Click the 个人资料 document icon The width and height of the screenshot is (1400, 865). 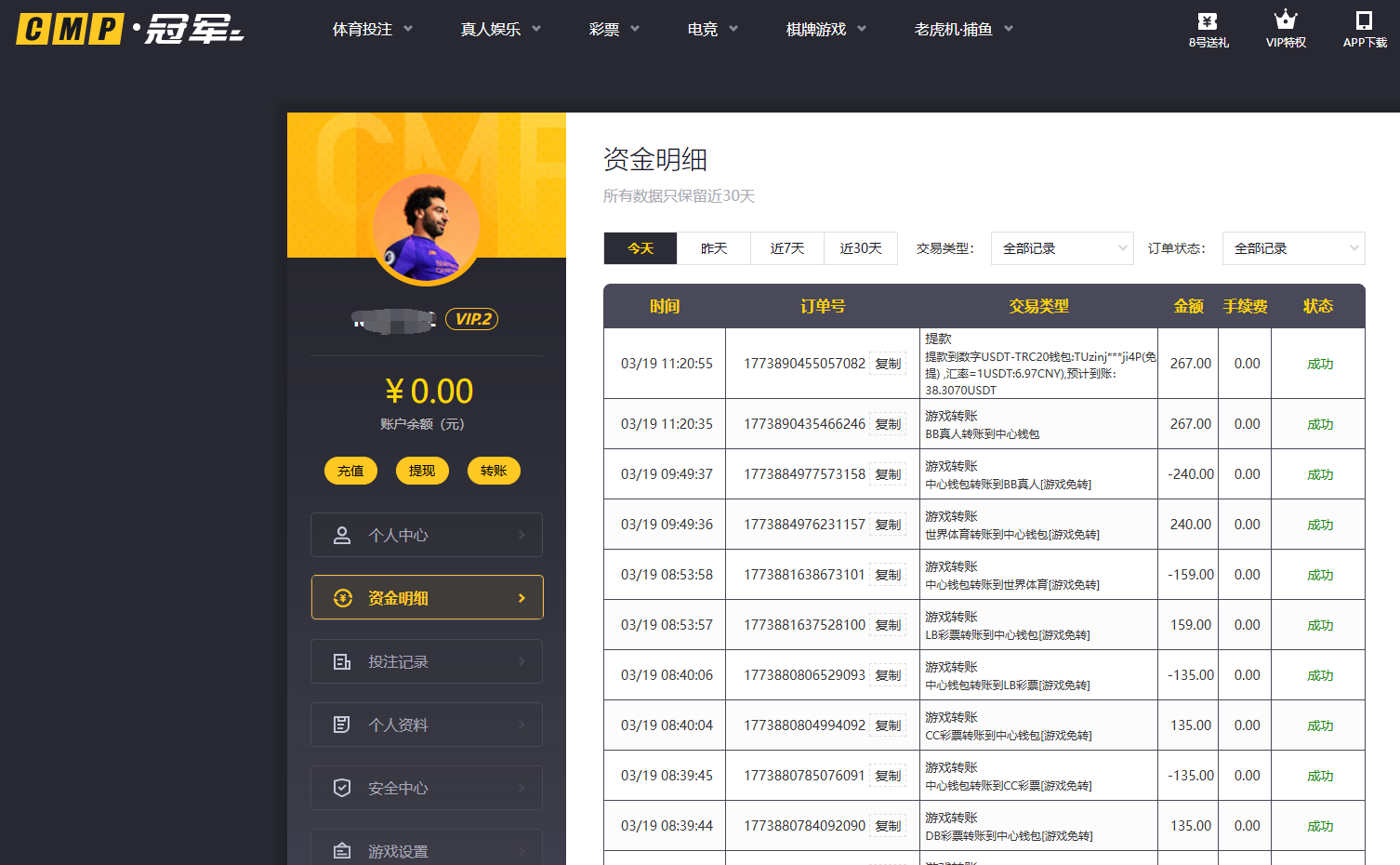pos(342,724)
